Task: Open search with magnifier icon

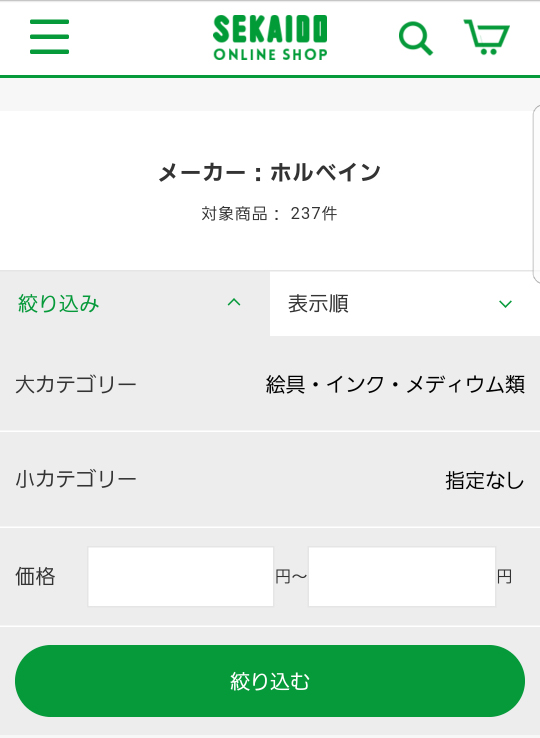Action: [415, 38]
